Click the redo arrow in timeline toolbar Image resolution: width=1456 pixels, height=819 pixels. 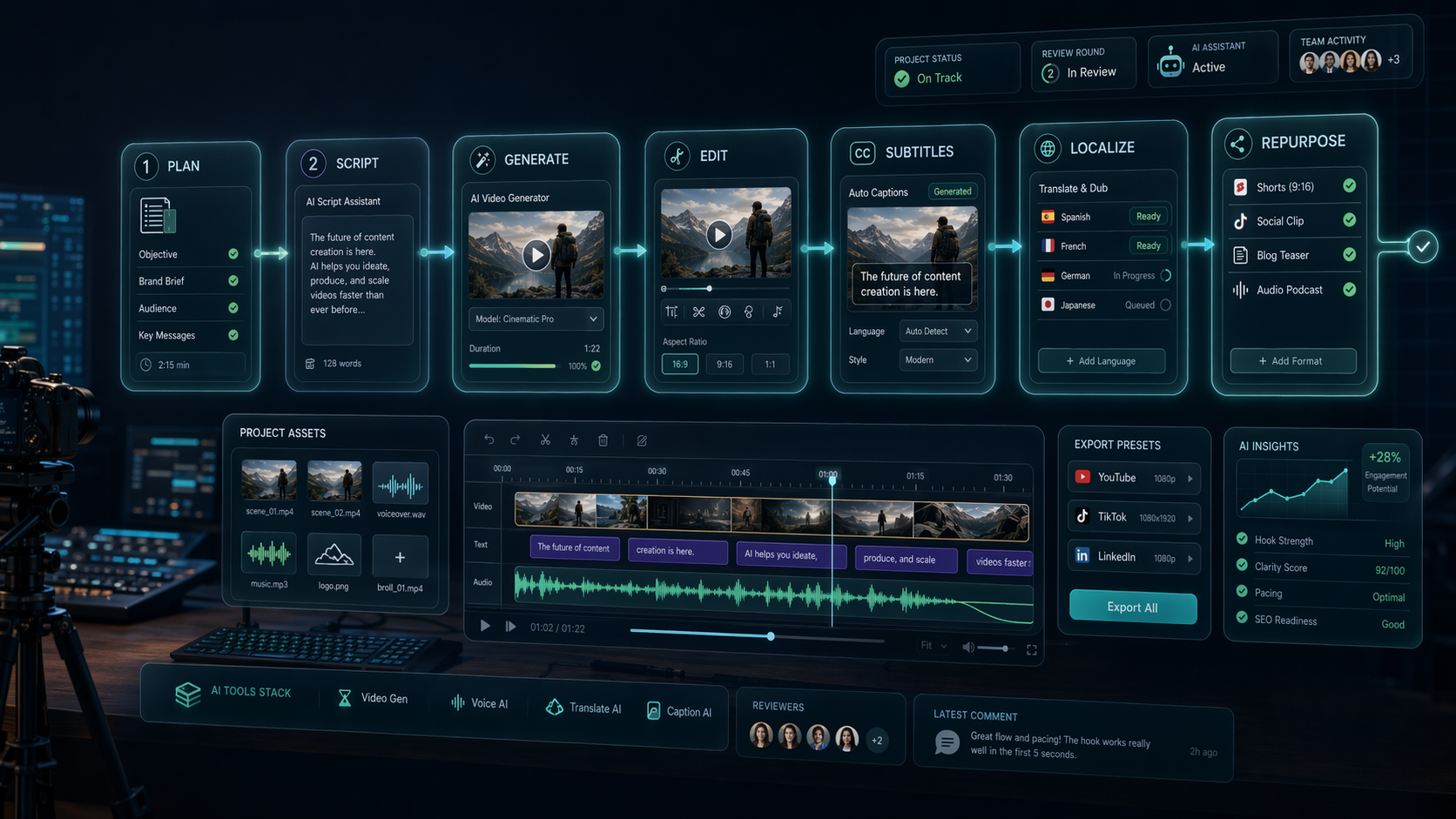tap(516, 440)
